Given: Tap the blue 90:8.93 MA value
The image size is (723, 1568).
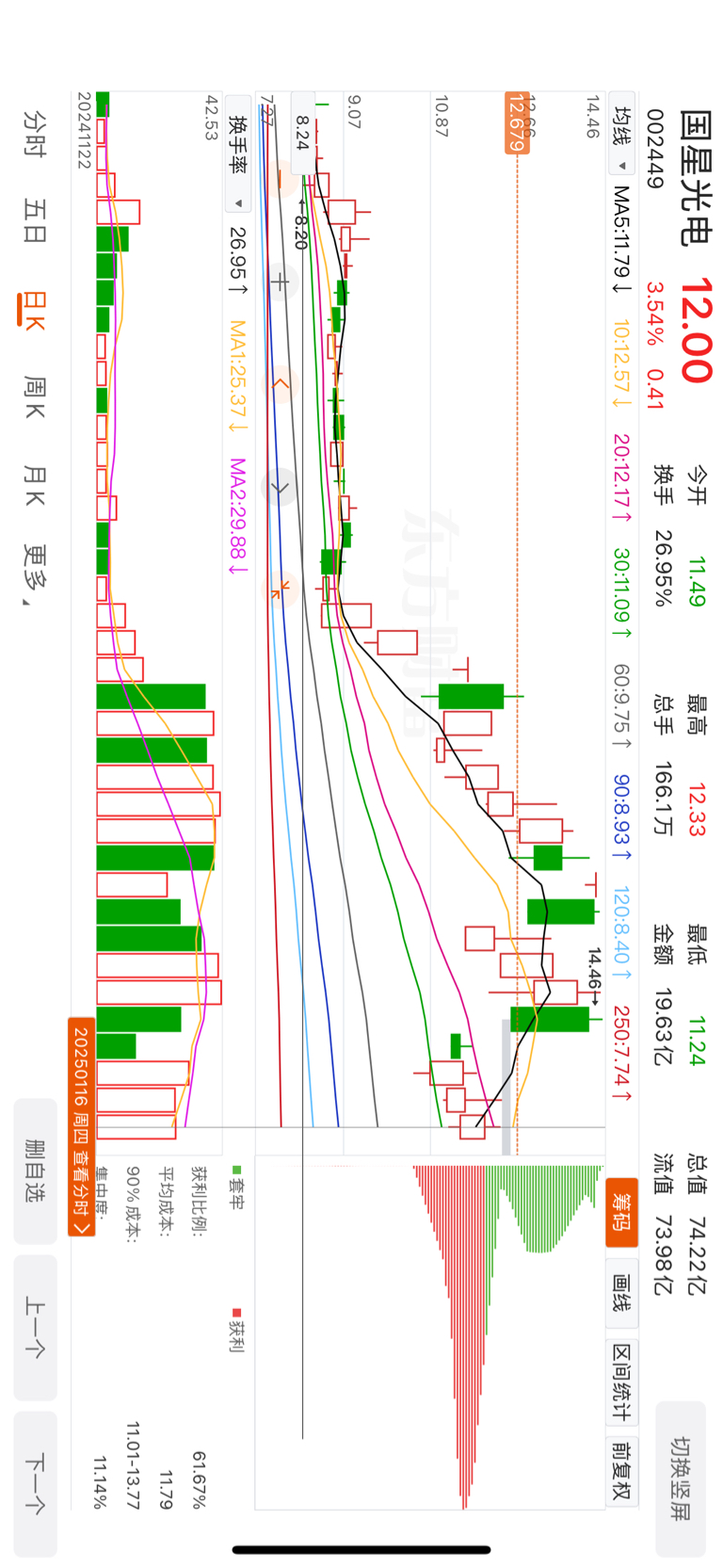Looking at the screenshot, I should 620,816.
